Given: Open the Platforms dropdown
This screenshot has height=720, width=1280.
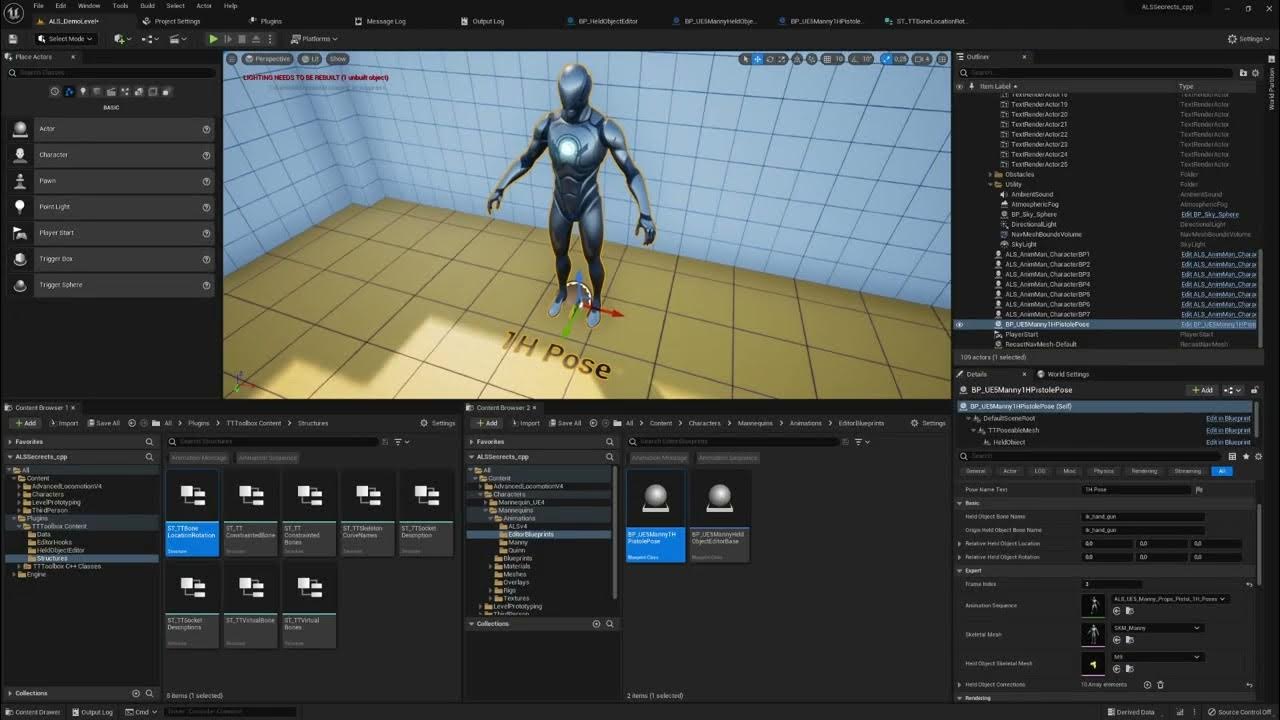Looking at the screenshot, I should pyautogui.click(x=315, y=39).
